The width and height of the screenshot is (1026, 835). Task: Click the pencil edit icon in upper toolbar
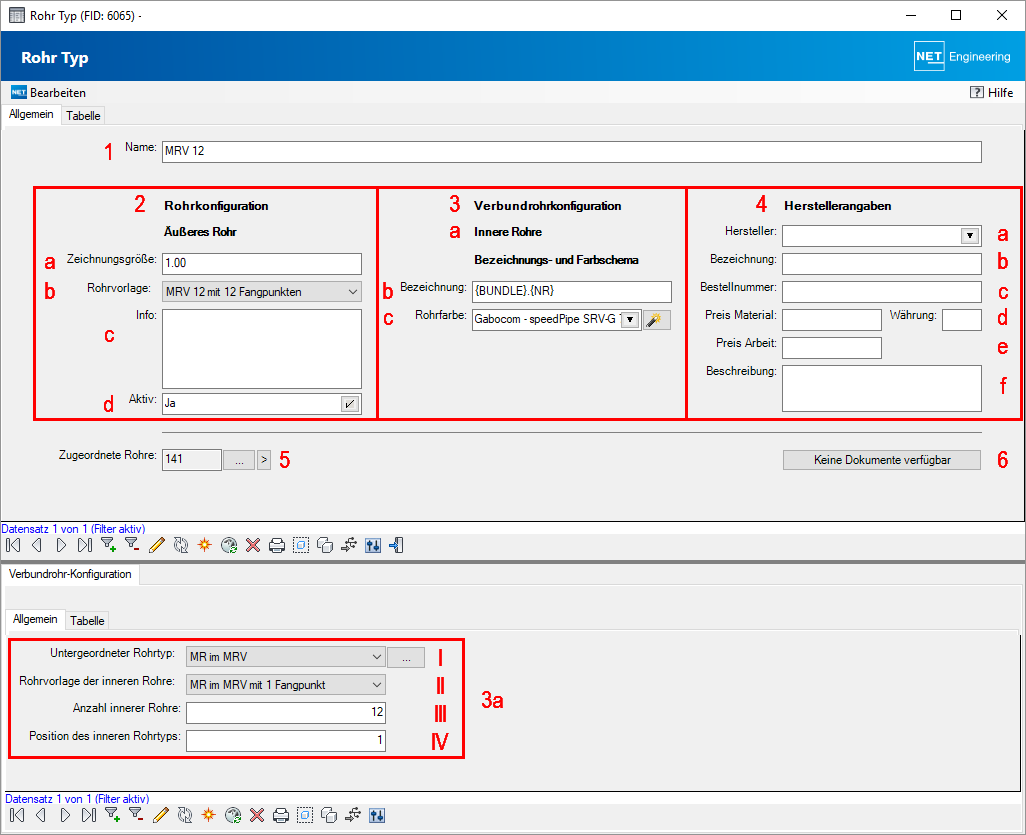tap(156, 545)
